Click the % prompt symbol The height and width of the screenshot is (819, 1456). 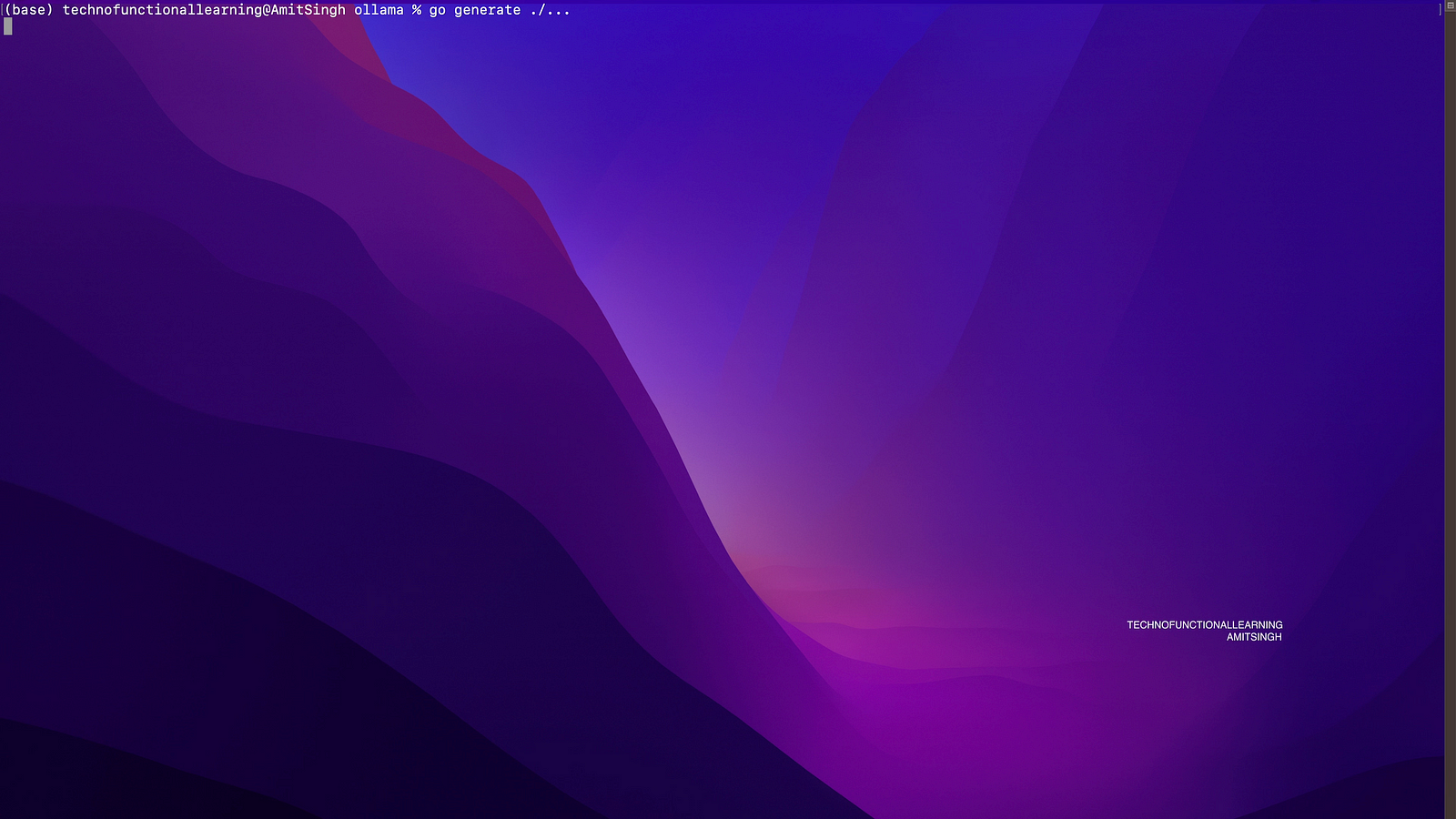point(417,10)
